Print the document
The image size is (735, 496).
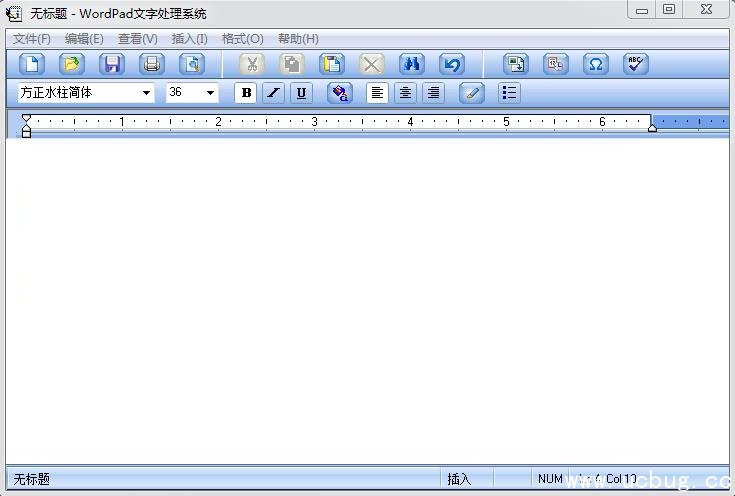click(x=152, y=64)
